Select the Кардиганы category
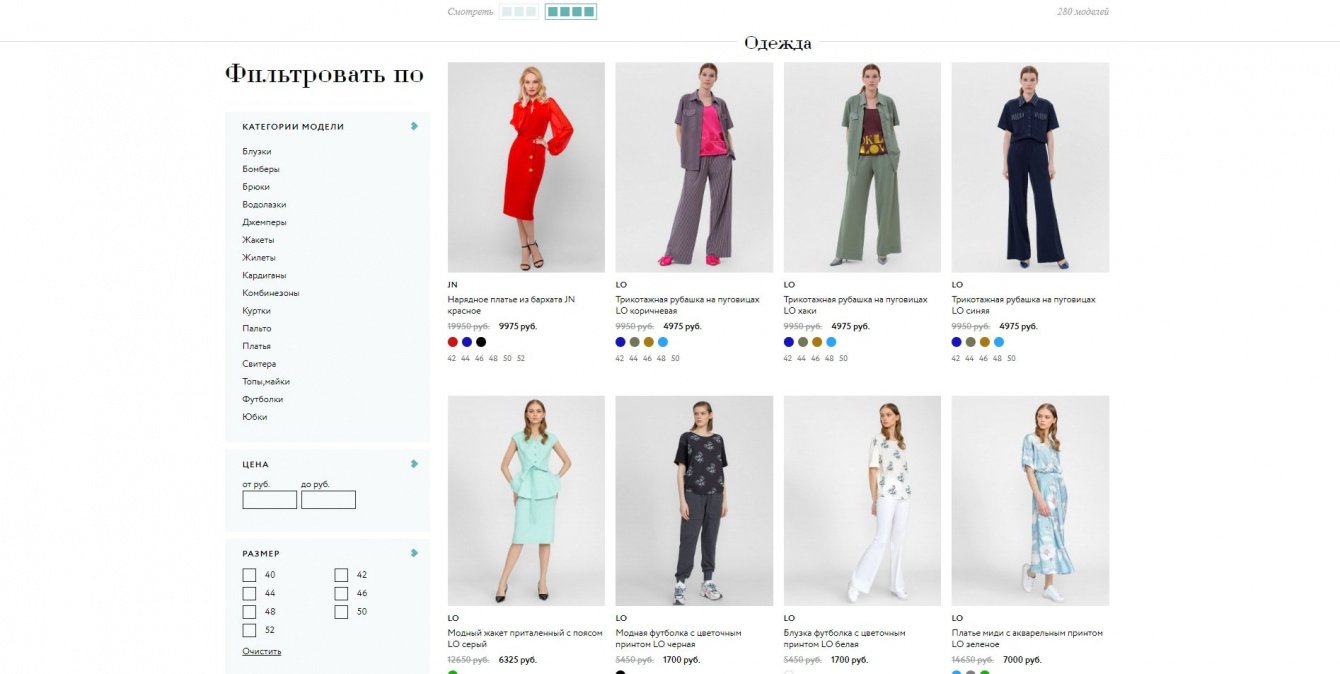The width and height of the screenshot is (1340, 674). pos(265,275)
